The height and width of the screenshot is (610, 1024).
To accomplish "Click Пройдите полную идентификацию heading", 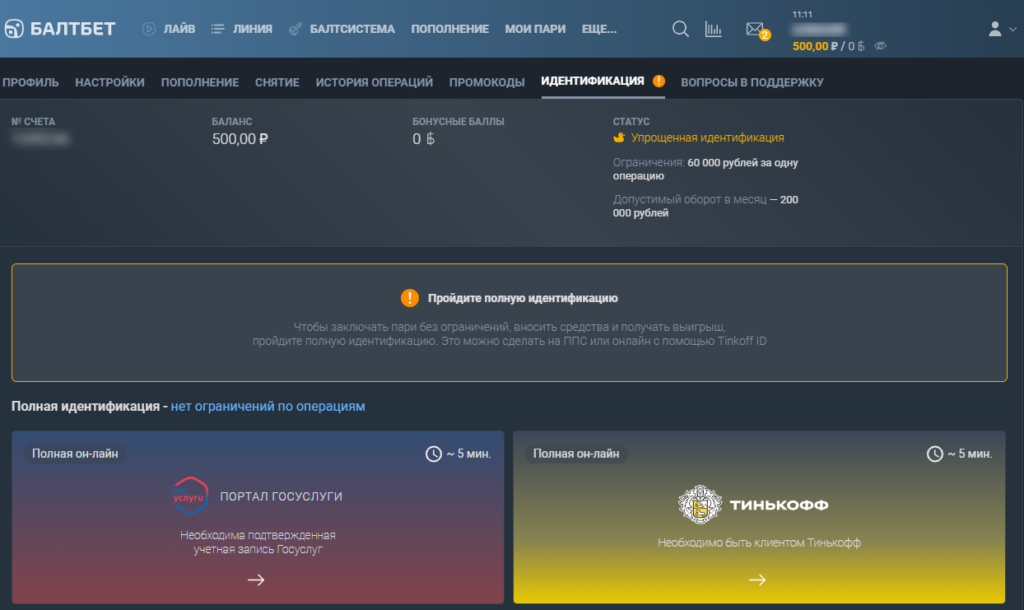I will coord(522,298).
